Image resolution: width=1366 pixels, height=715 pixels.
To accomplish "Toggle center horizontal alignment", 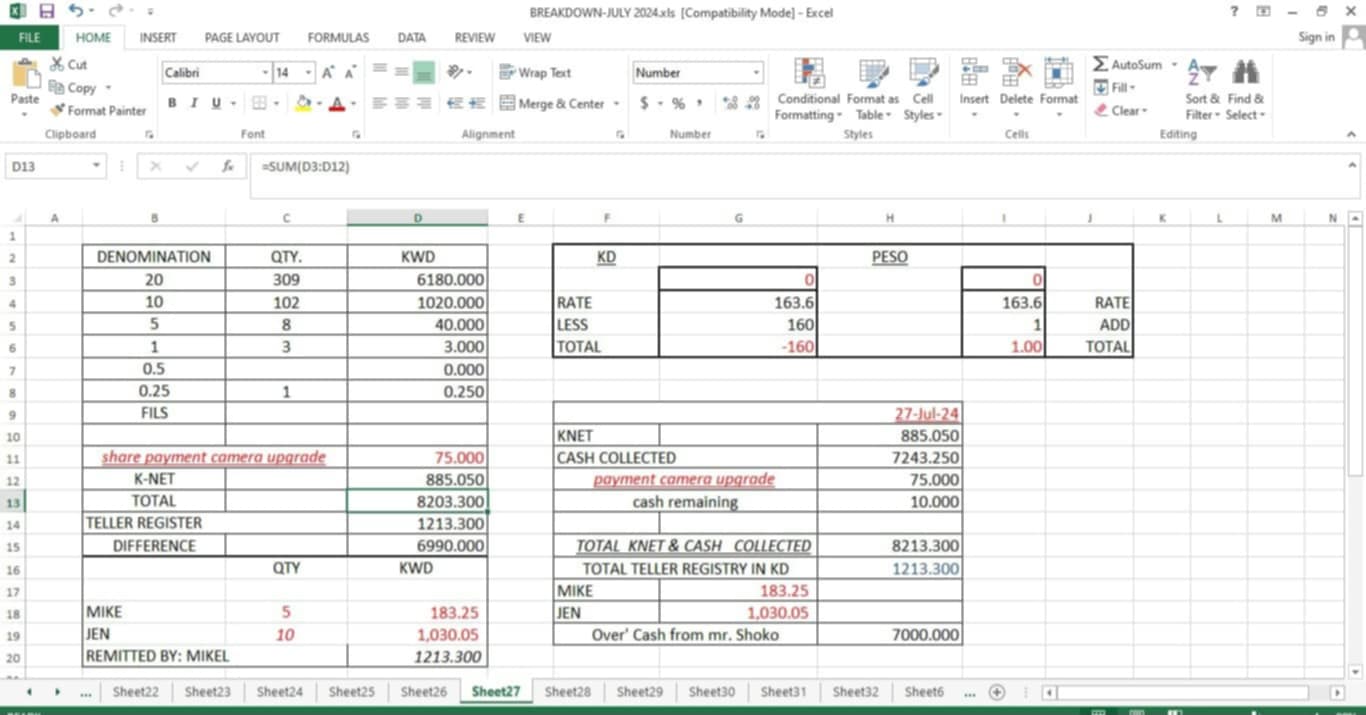I will [x=401, y=103].
